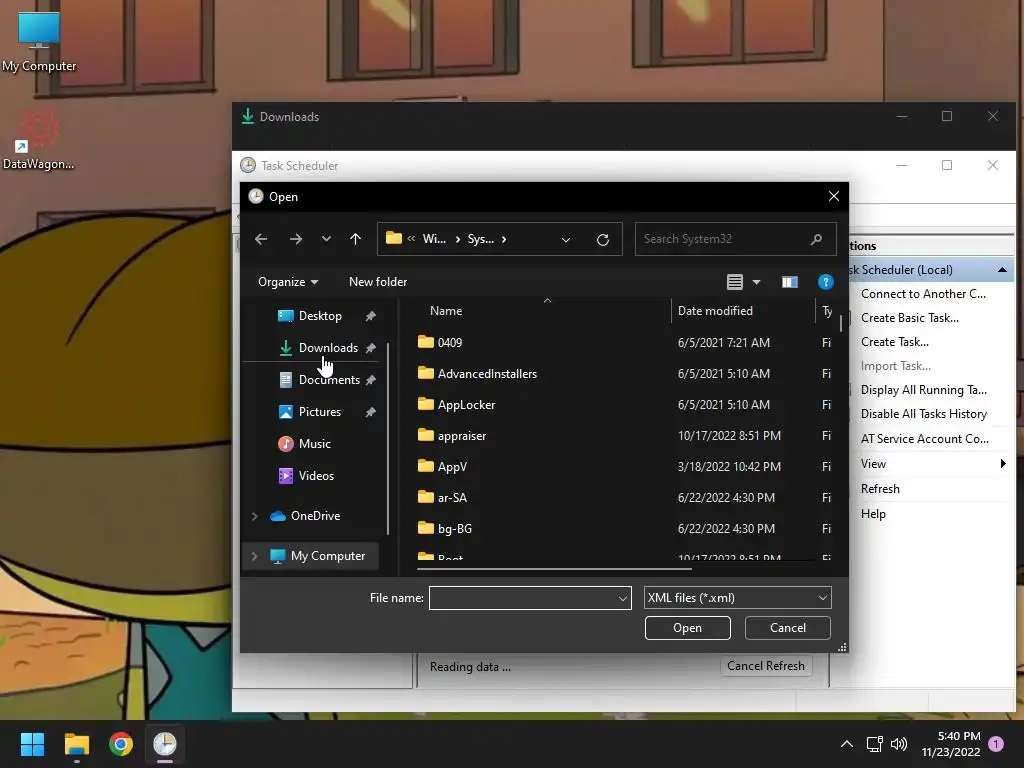Select the AdvancedInstallers folder

pos(487,374)
